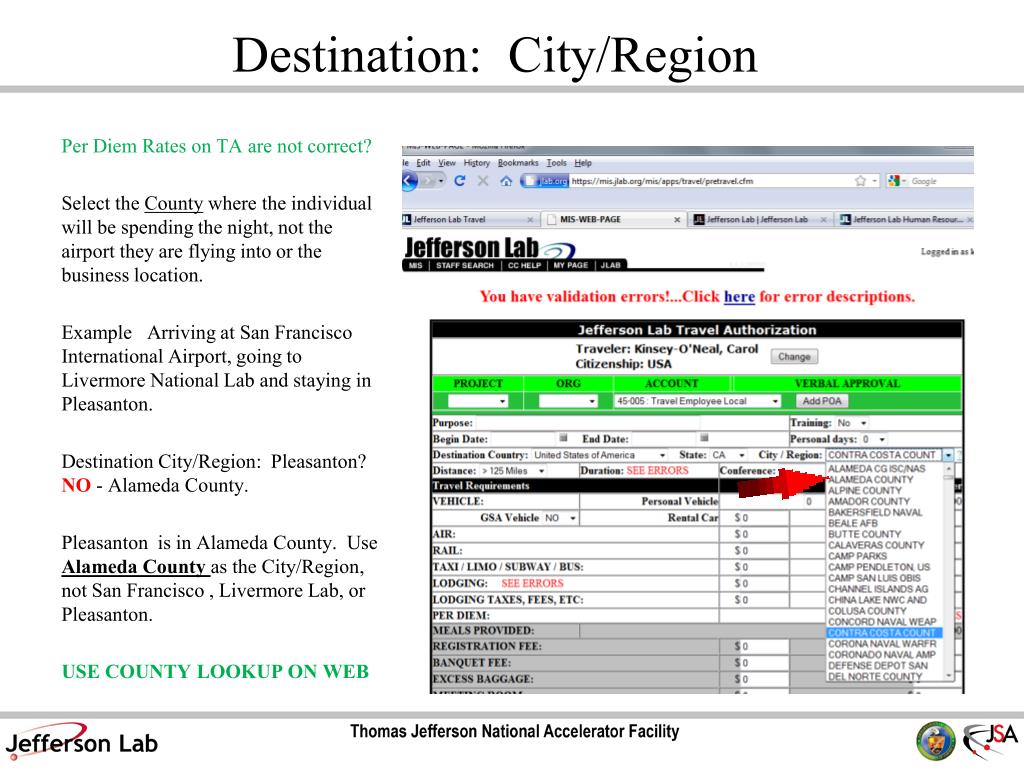The image size is (1024, 768).
Task: Click the STAFF SEARCH navigation link
Action: pos(464,265)
